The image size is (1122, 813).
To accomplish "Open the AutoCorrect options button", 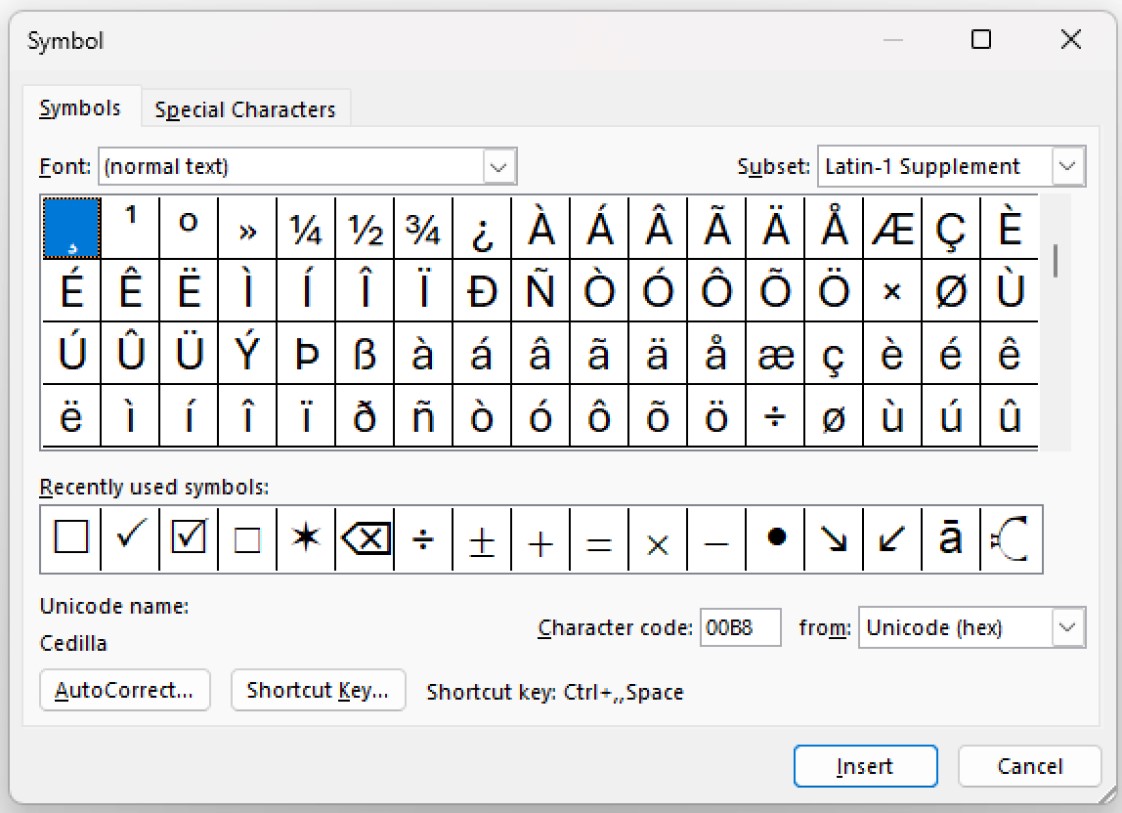I will (125, 691).
